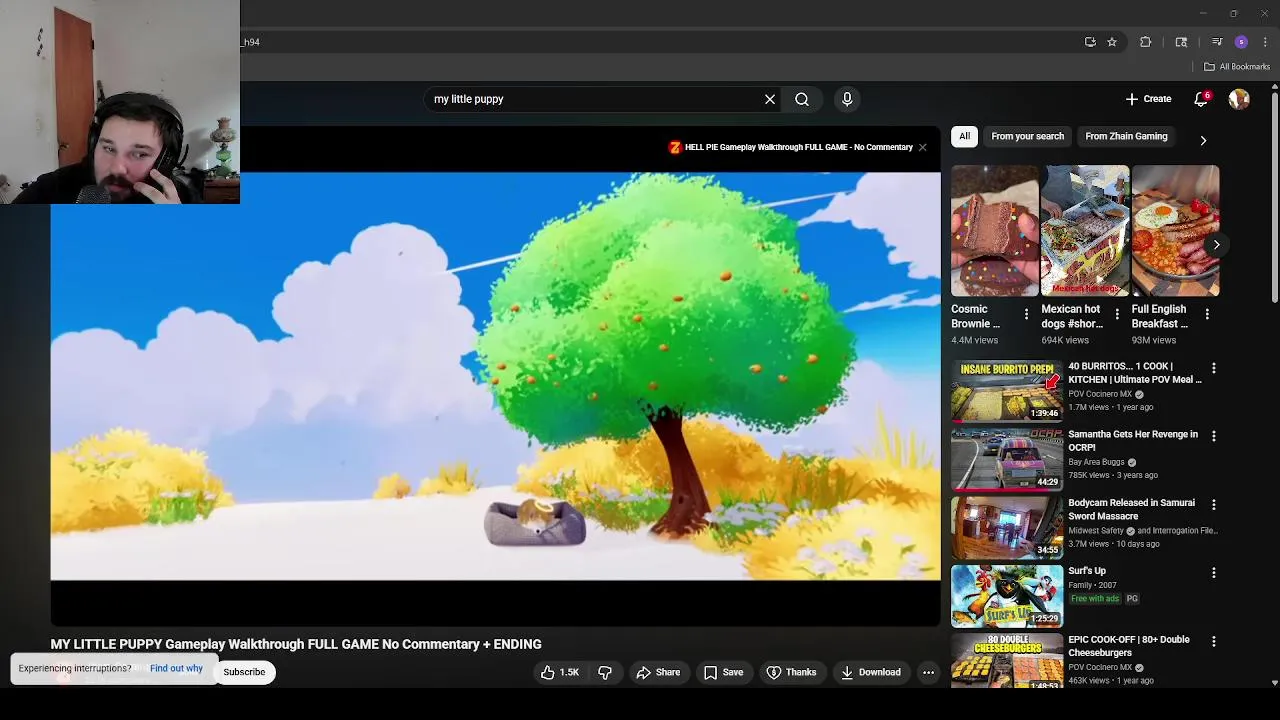
Task: Open the YouTube account avatar menu
Action: 1239,99
